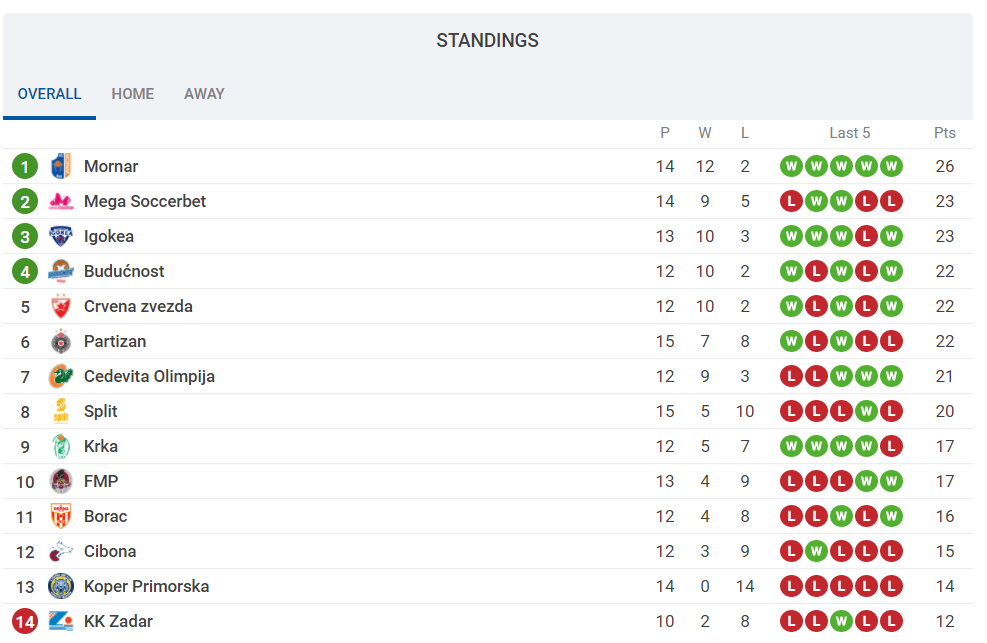Click Mornar's most recent win badge

point(891,166)
